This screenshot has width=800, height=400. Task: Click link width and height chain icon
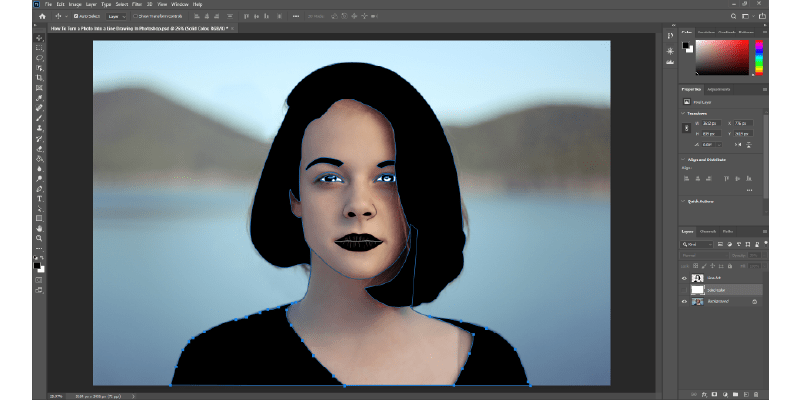687,129
